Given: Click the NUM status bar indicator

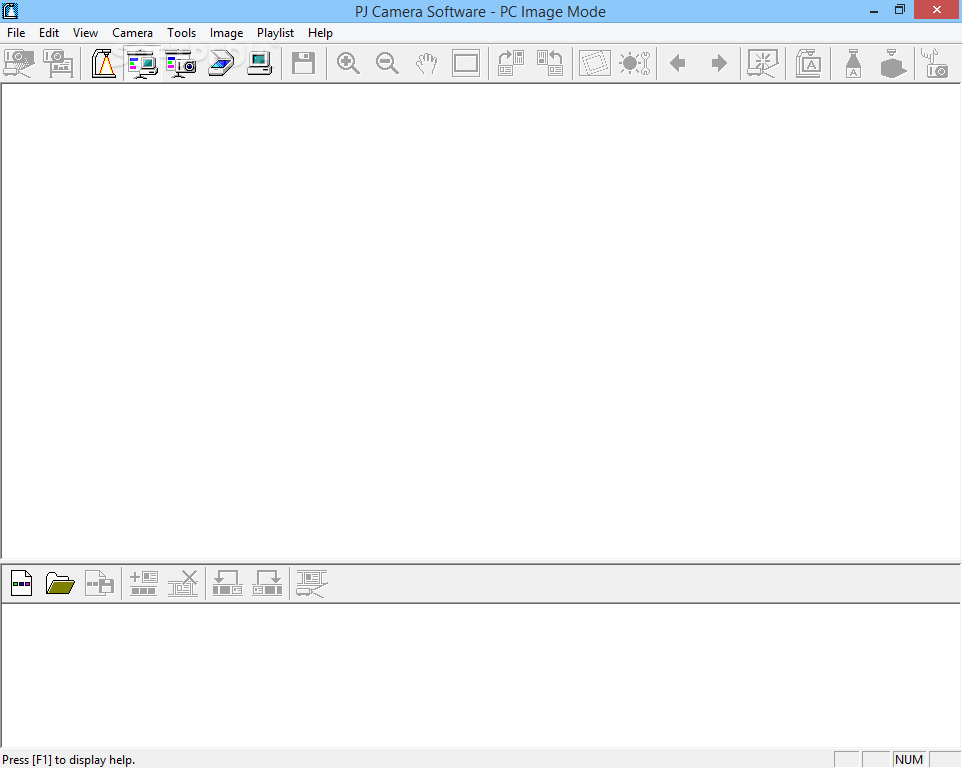Looking at the screenshot, I should 909,759.
